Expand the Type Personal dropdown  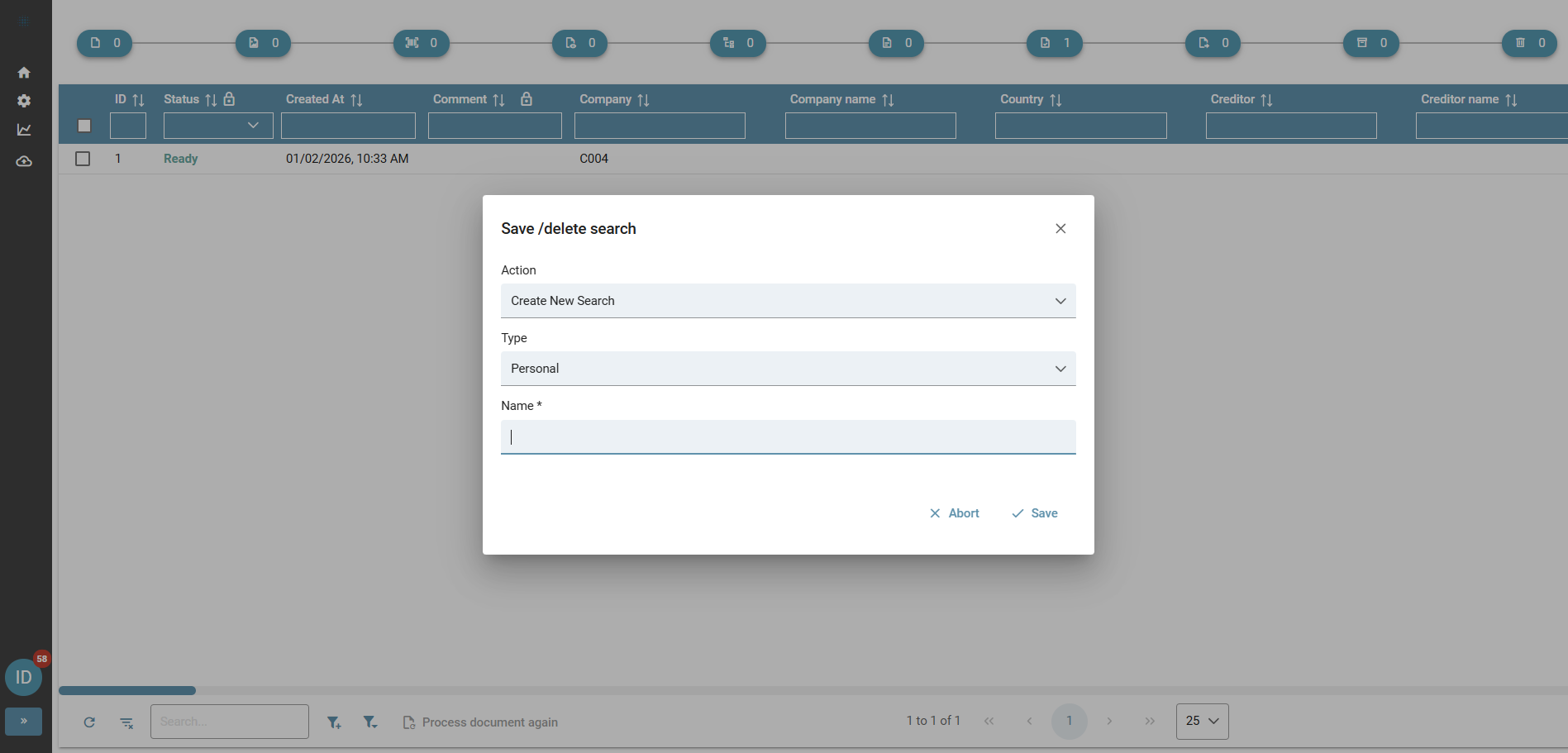coord(788,369)
